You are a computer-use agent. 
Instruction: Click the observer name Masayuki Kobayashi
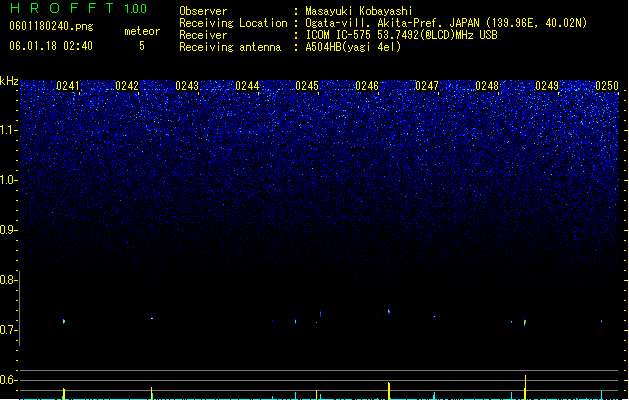pos(359,11)
